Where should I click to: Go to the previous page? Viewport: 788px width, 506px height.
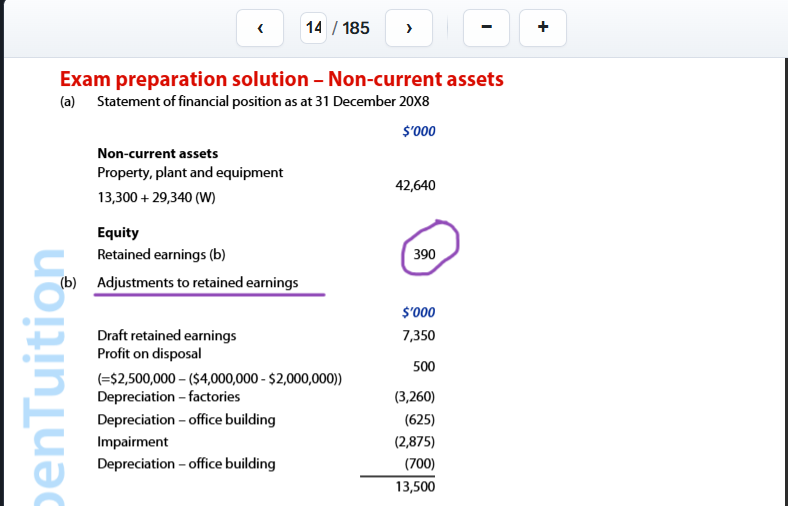pos(260,28)
